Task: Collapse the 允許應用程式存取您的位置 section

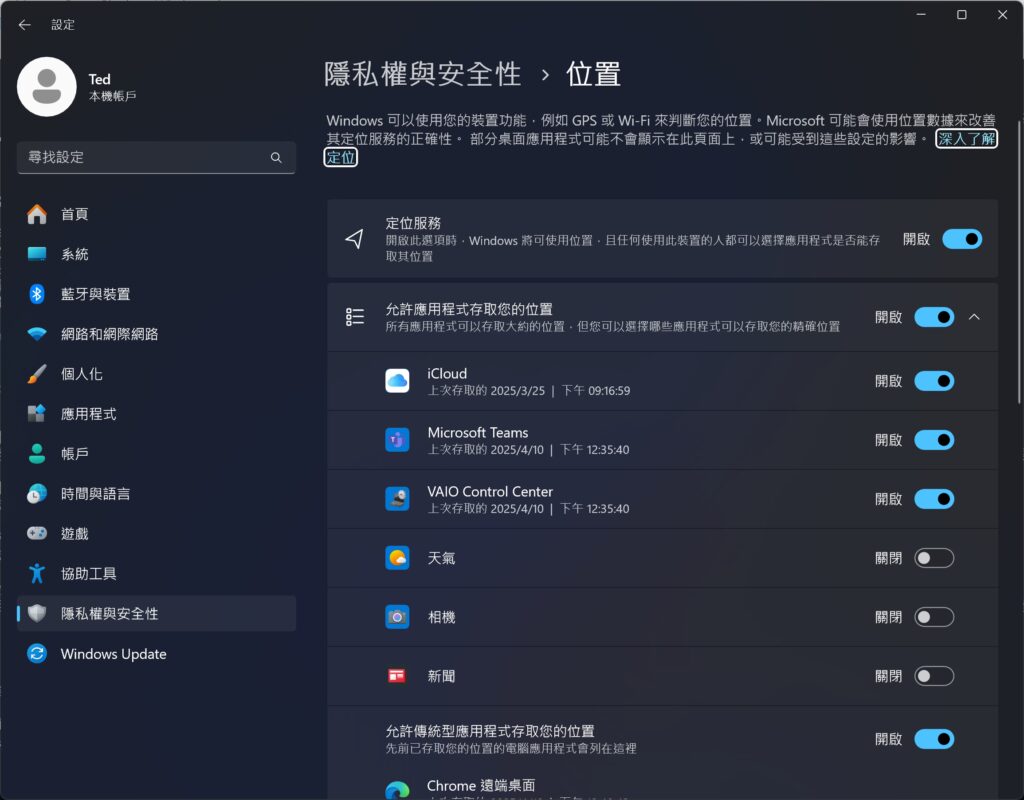Action: [x=975, y=317]
